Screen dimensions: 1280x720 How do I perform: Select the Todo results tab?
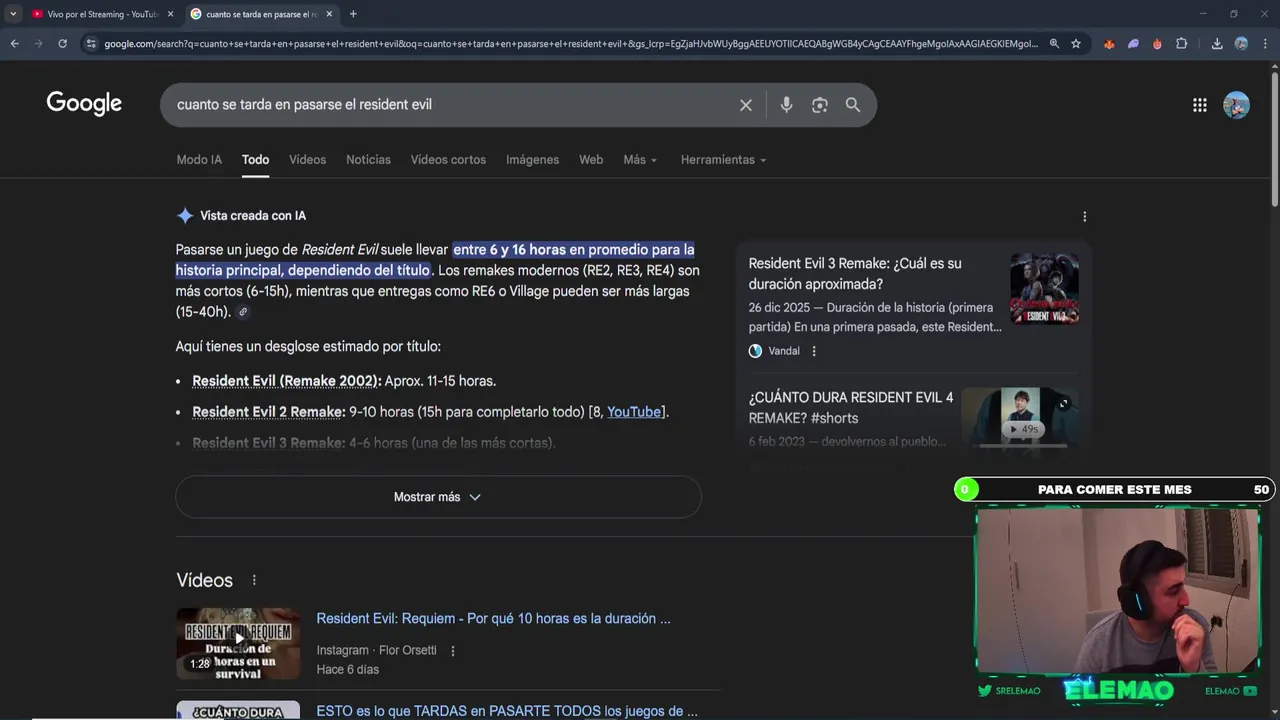[255, 160]
